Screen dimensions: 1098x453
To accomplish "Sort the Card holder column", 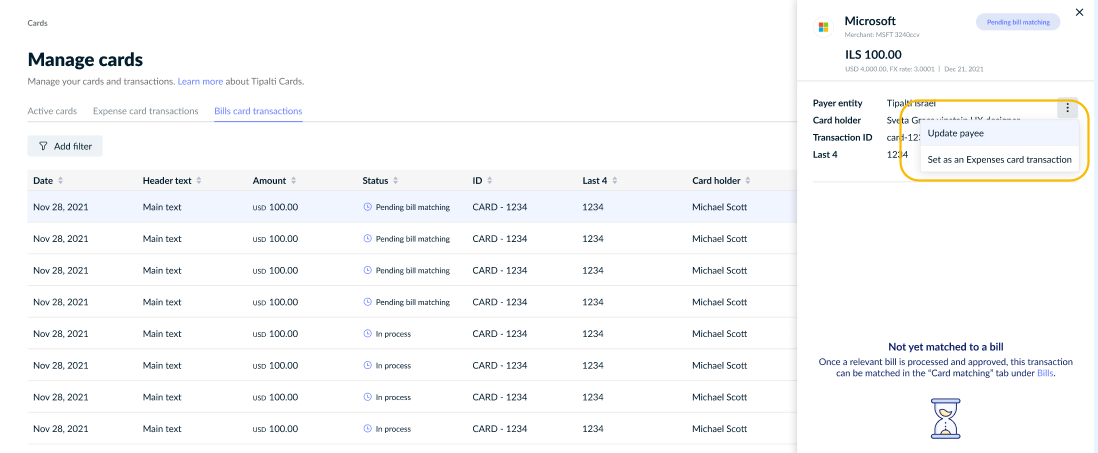I will [x=748, y=181].
